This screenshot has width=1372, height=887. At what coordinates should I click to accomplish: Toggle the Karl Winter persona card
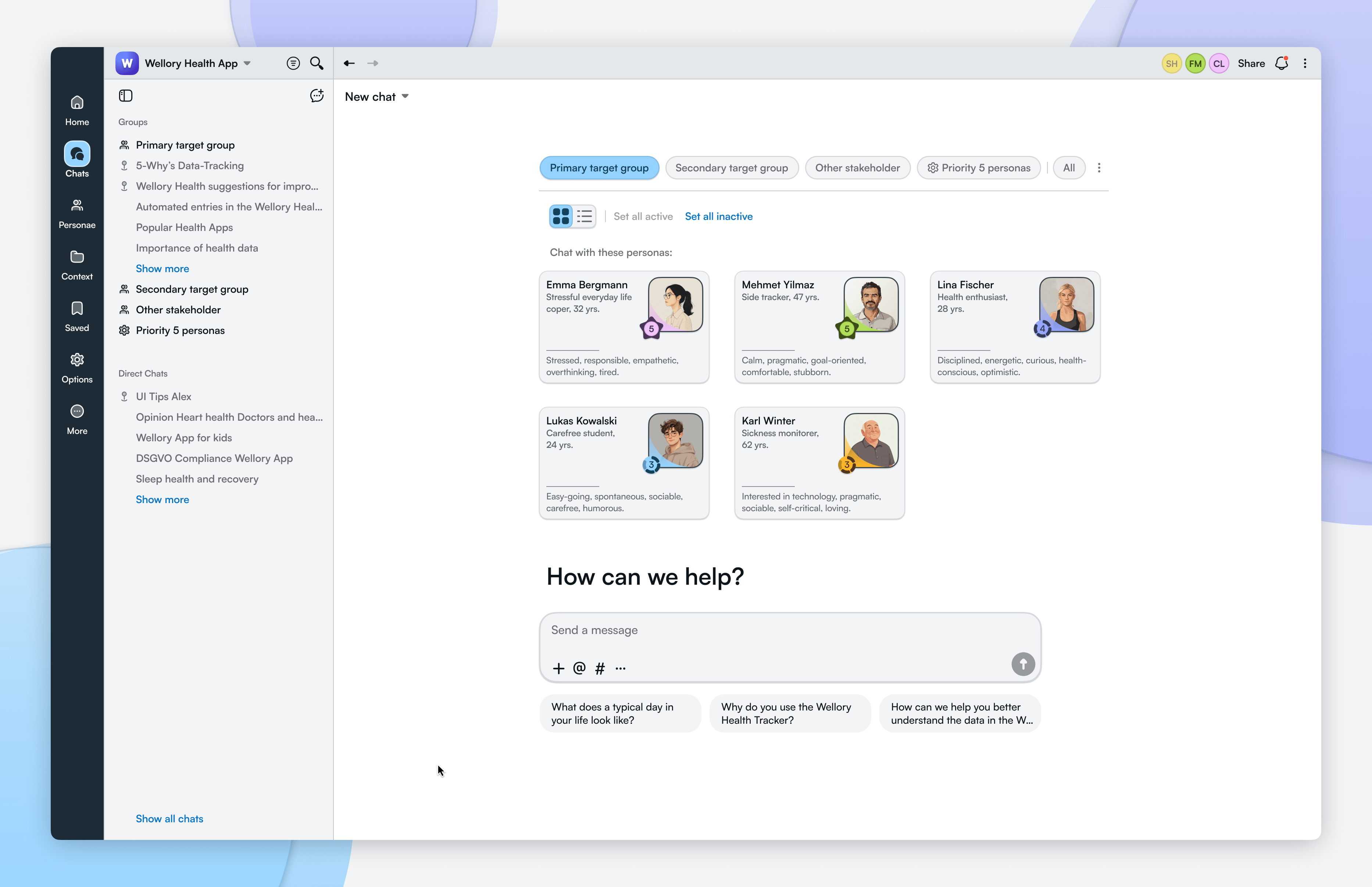point(819,463)
